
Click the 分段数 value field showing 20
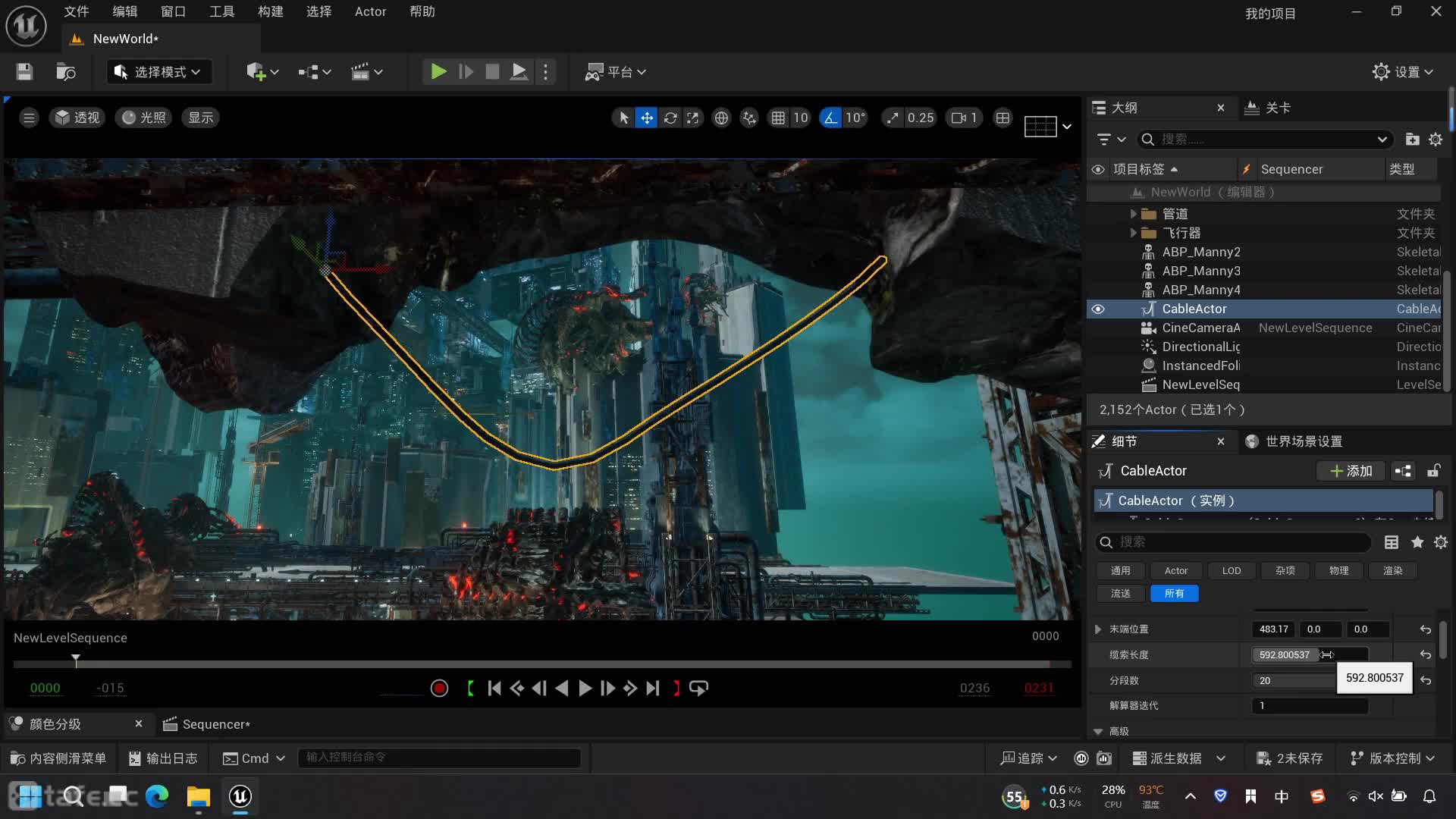(x=1294, y=680)
